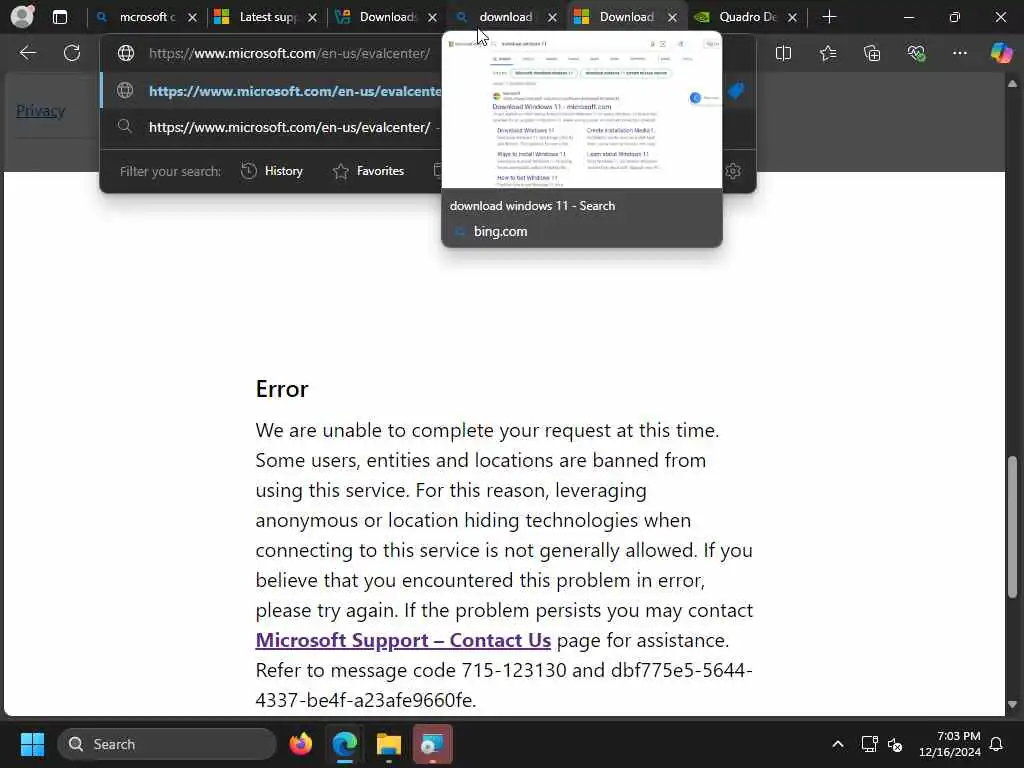
Task: Refresh the page with reload icon
Action: pyautogui.click(x=72, y=53)
